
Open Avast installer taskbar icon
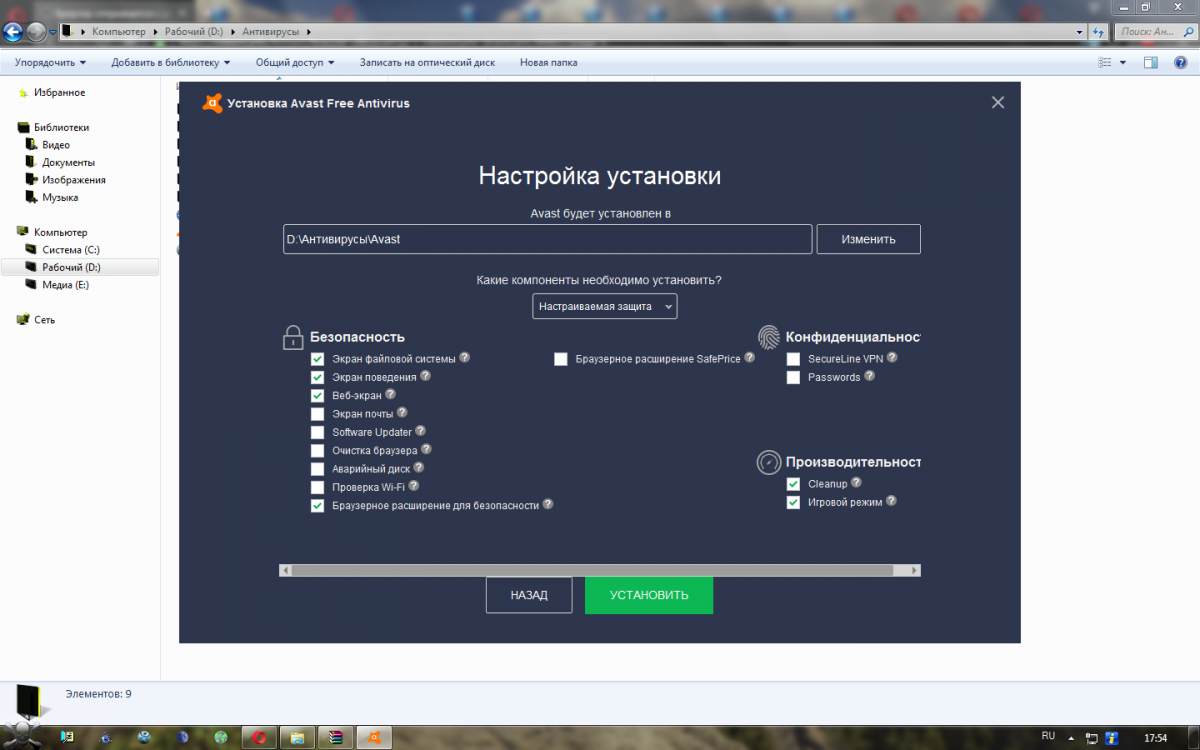coord(375,737)
